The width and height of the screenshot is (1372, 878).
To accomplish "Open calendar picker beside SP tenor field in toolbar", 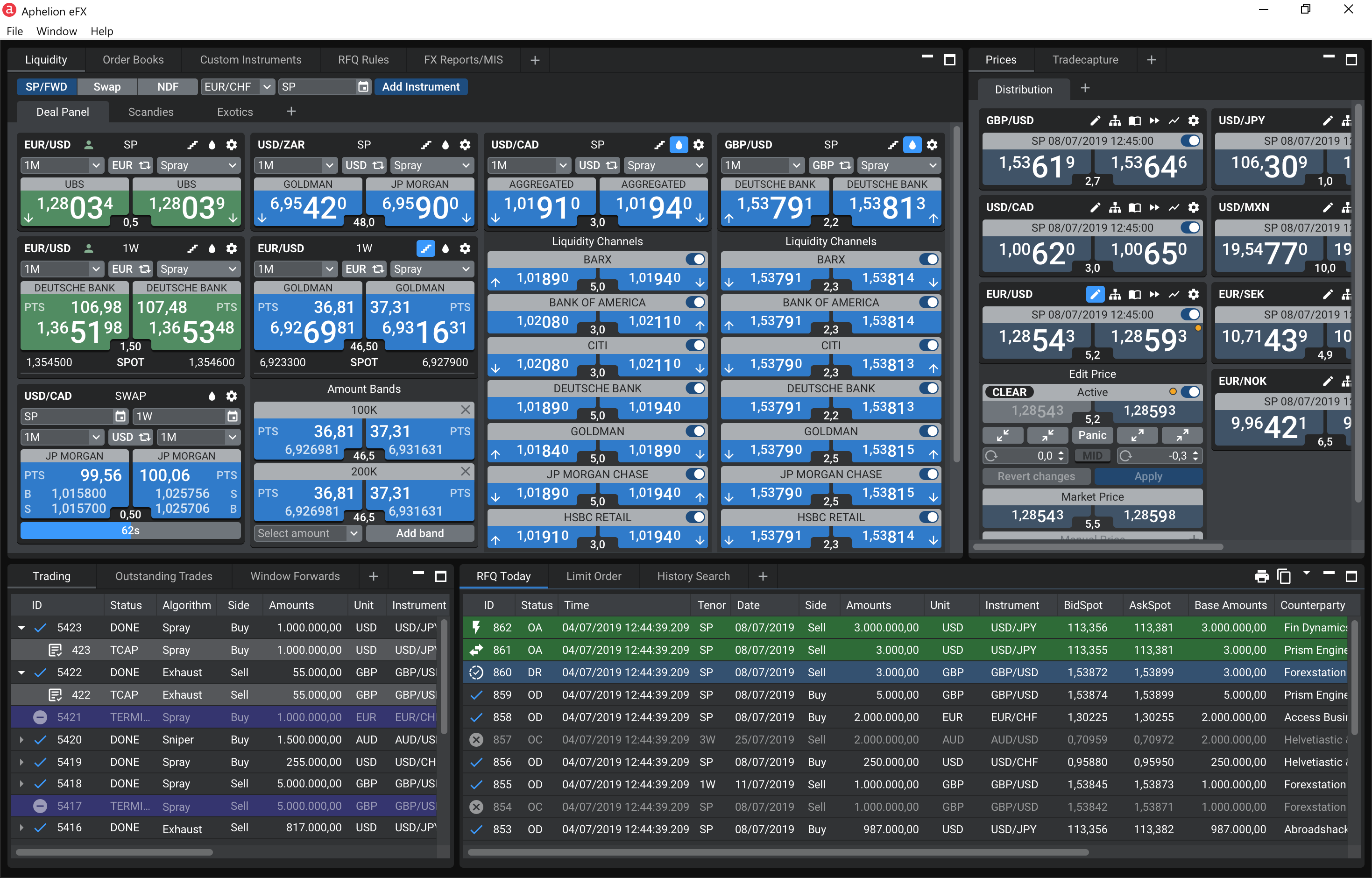I will coord(362,87).
